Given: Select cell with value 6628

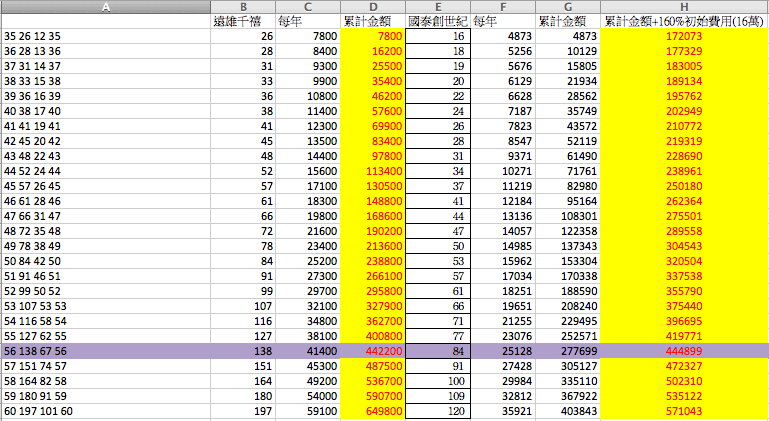Looking at the screenshot, I should [503, 96].
